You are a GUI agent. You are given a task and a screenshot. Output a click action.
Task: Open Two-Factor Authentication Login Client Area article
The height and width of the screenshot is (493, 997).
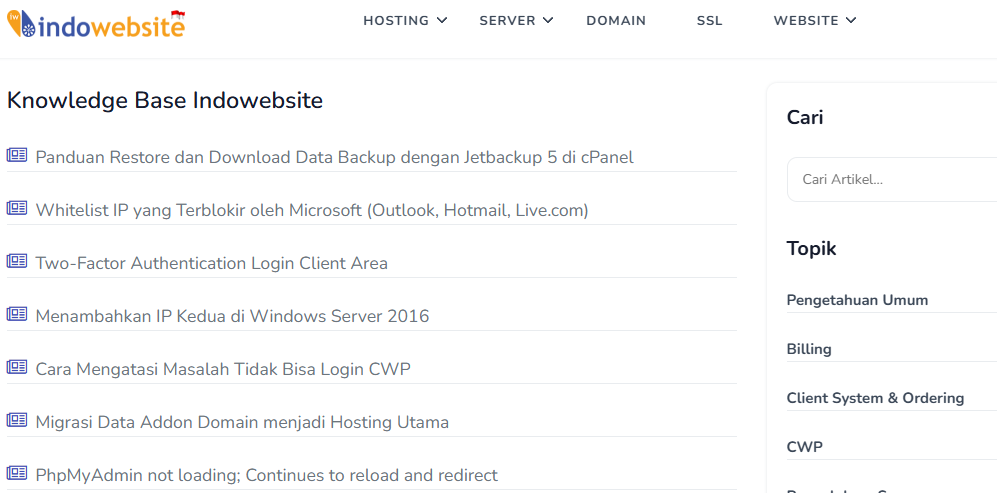click(x=212, y=263)
